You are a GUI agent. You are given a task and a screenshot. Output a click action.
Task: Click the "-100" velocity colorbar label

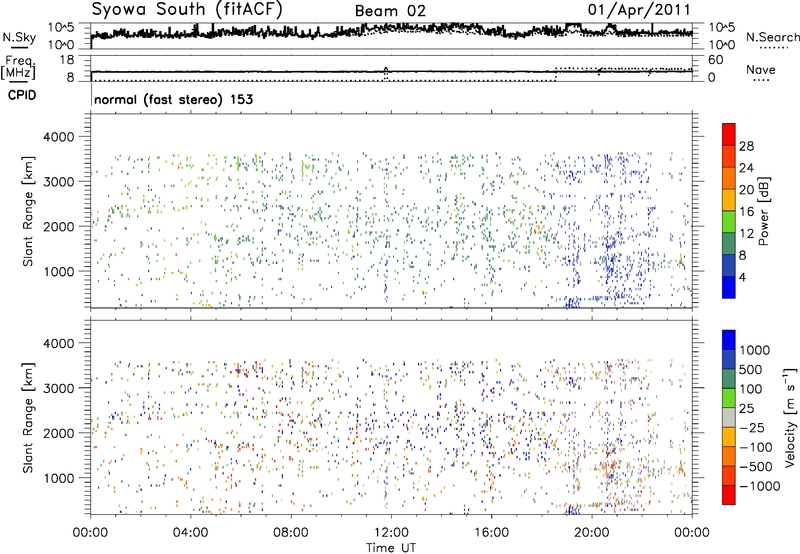click(756, 447)
